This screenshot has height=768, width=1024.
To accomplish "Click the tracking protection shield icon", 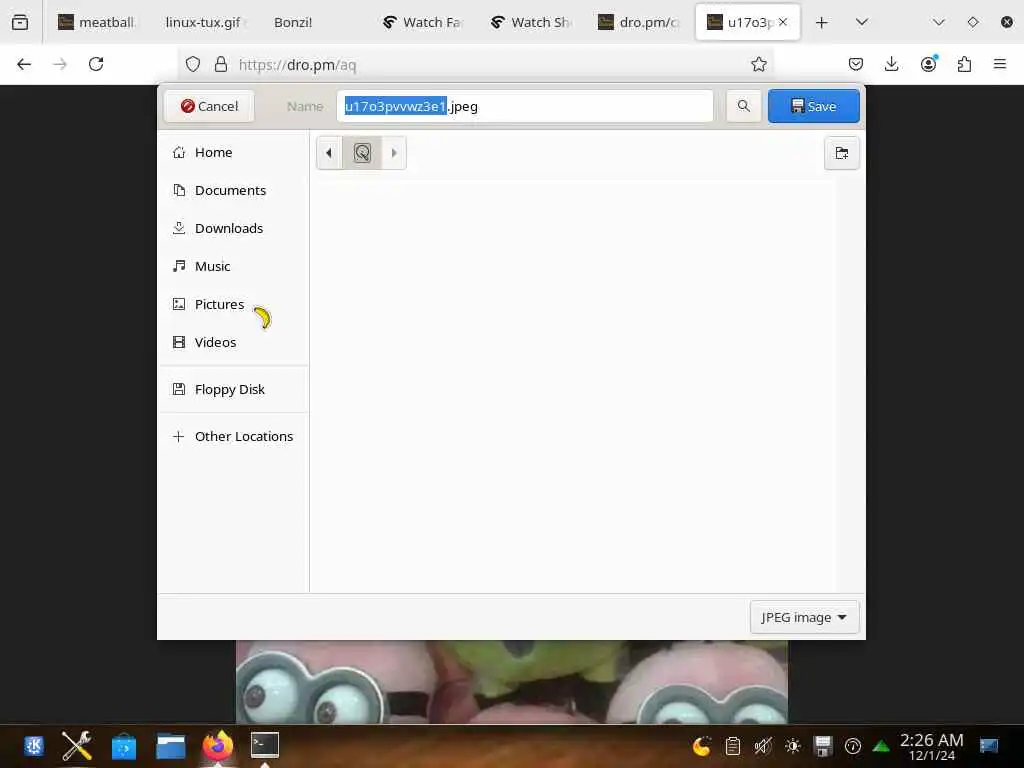I will [193, 64].
